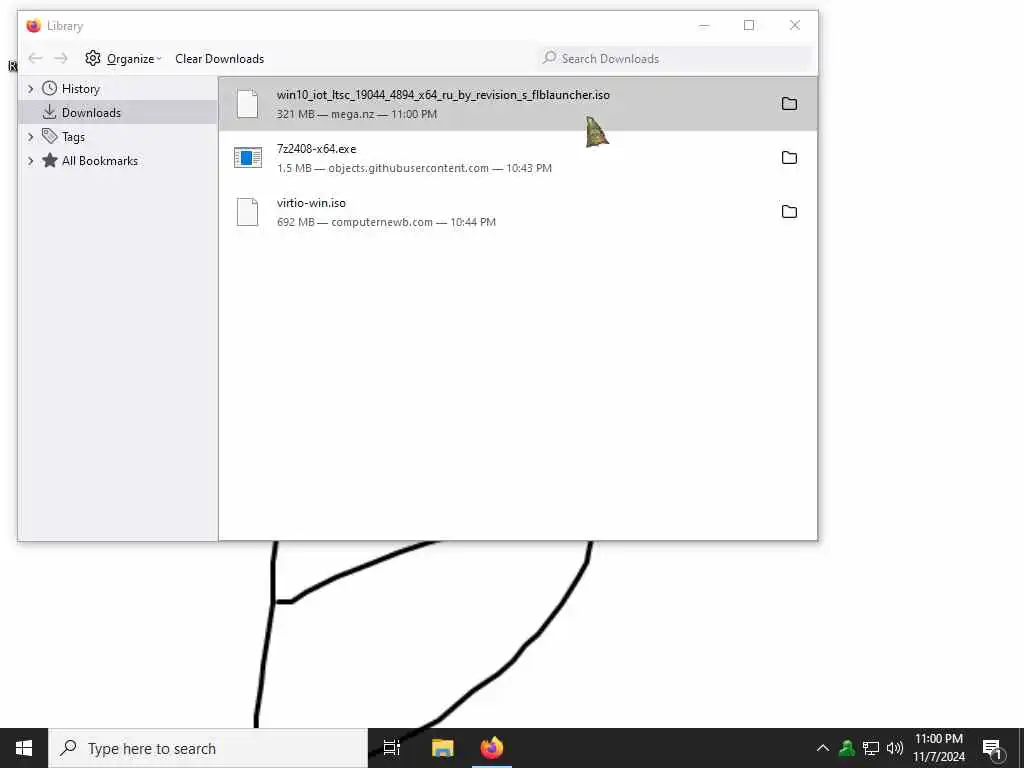The height and width of the screenshot is (768, 1024).
Task: Close the Library window
Action: (x=795, y=25)
